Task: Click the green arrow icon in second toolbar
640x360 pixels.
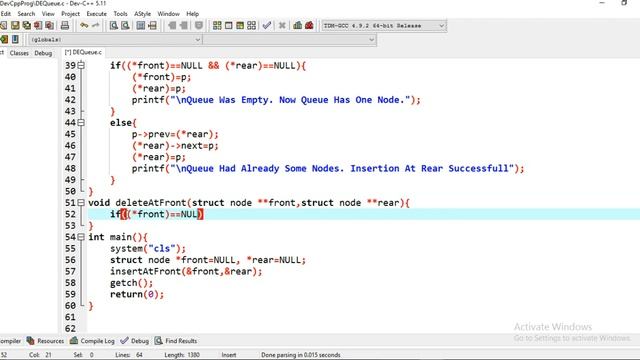Action: [x=4, y=39]
